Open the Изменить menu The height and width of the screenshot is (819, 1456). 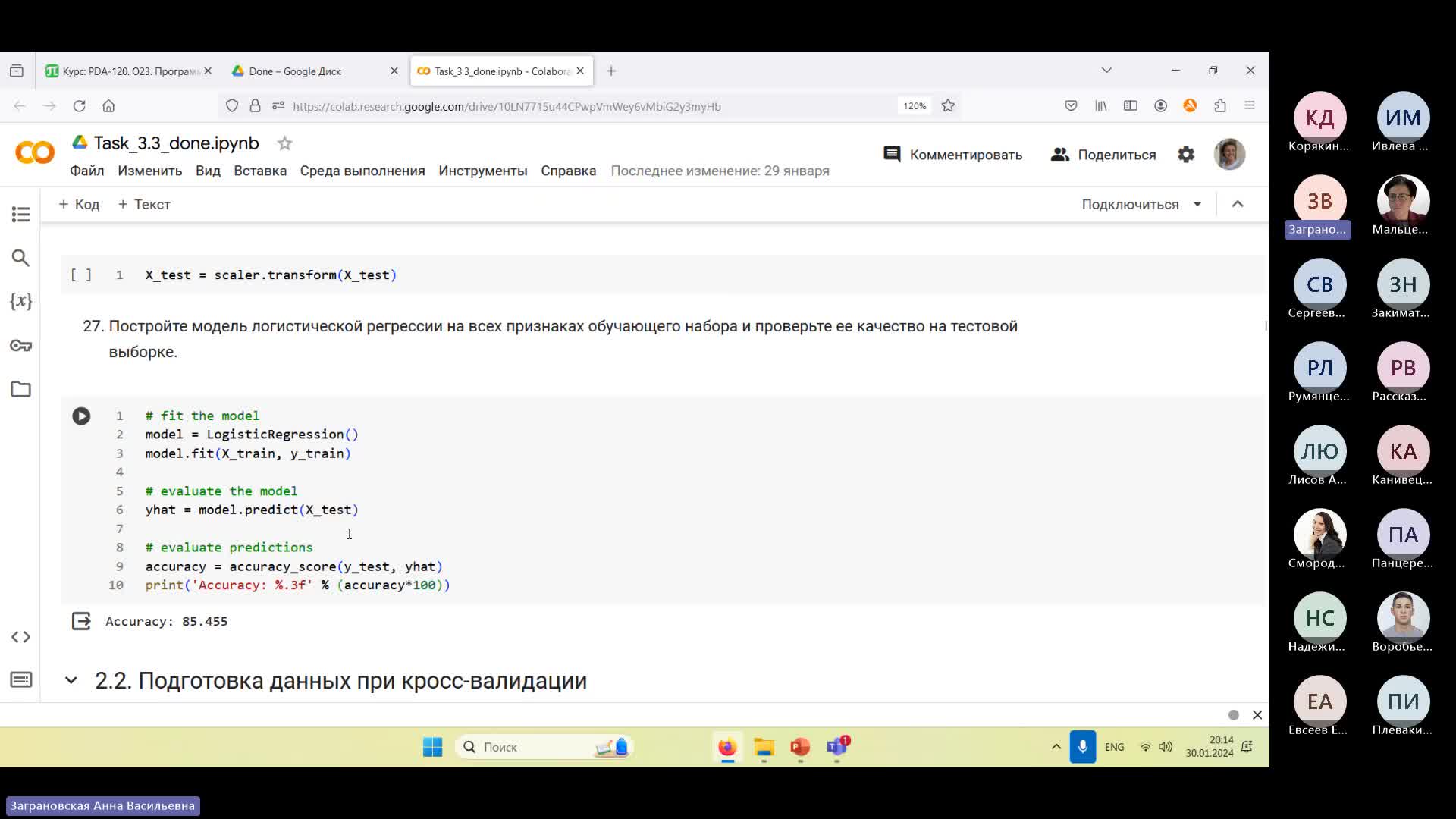(149, 171)
